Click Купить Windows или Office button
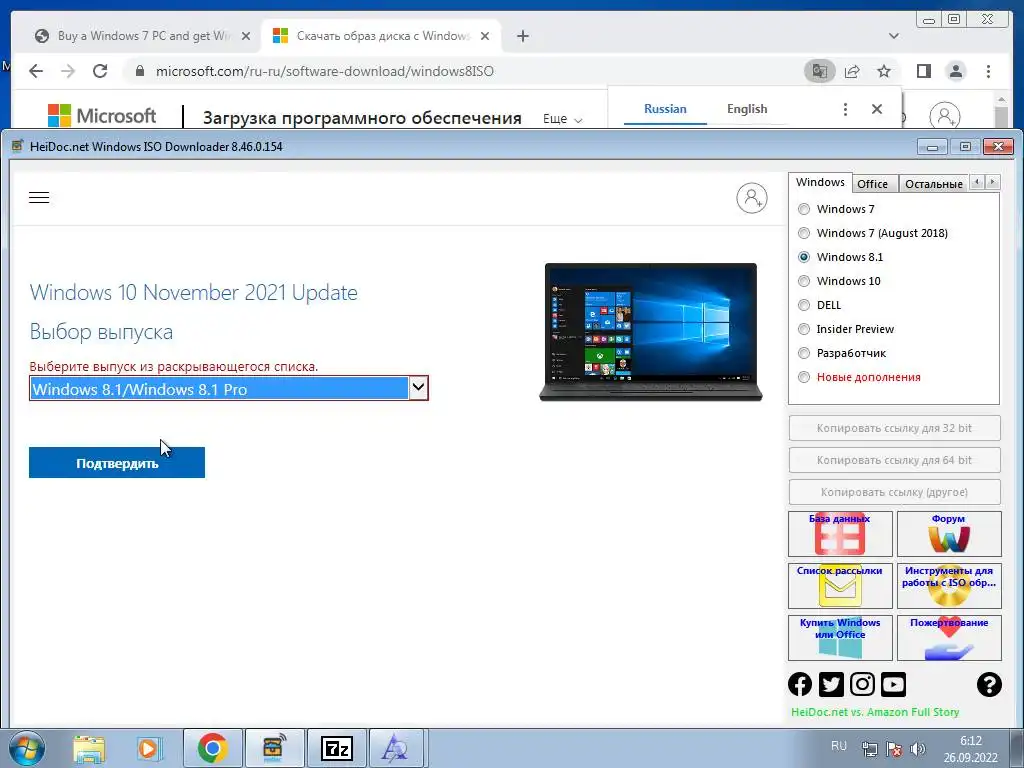1024x768 pixels. click(x=840, y=638)
